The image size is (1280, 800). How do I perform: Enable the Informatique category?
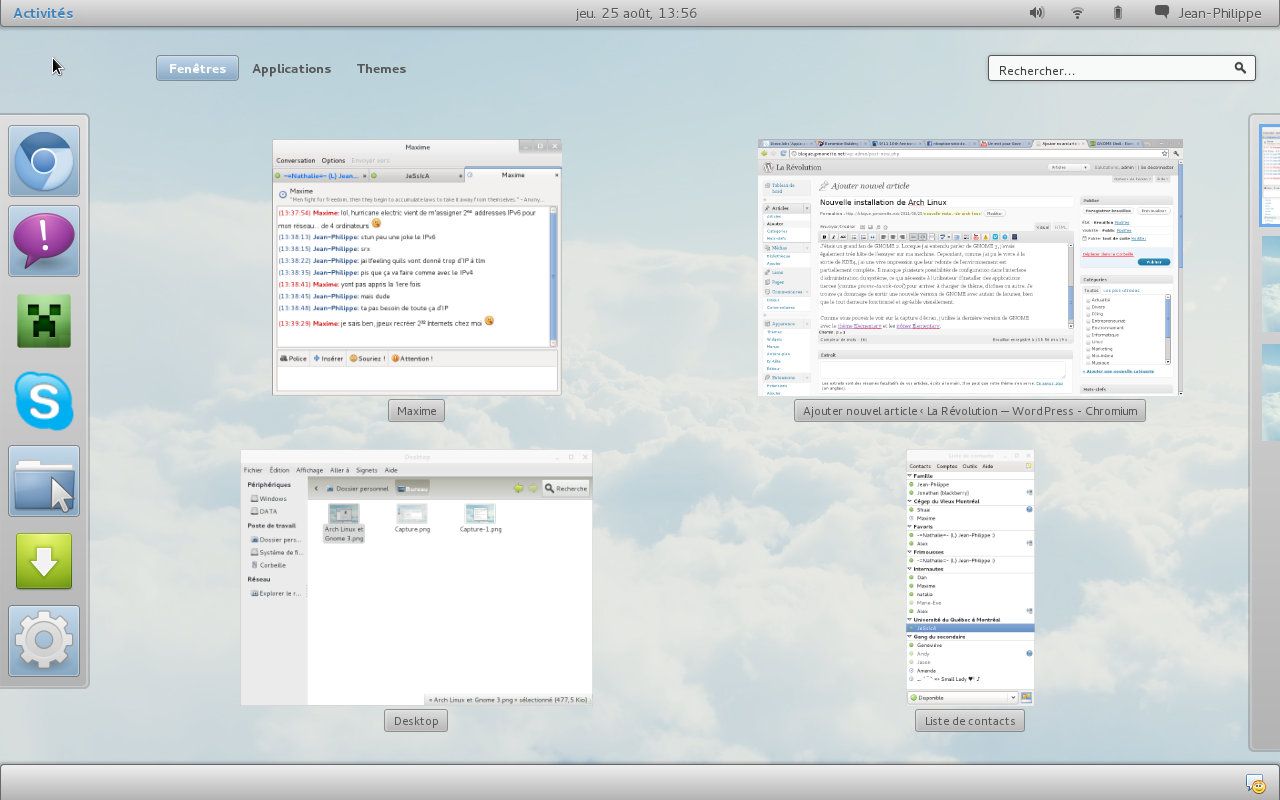click(x=1088, y=335)
